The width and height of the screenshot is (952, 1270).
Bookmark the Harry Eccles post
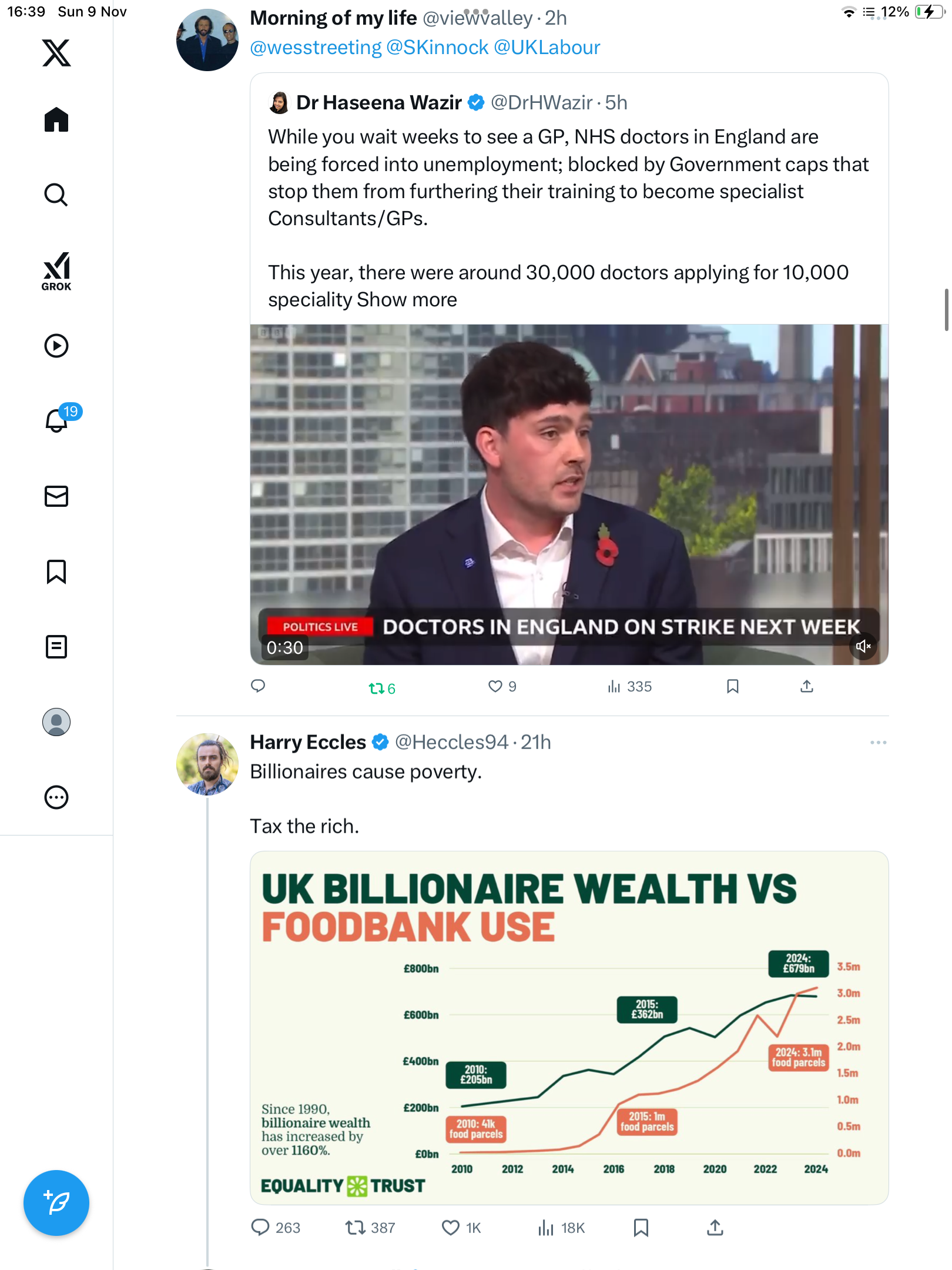pos(641,1228)
